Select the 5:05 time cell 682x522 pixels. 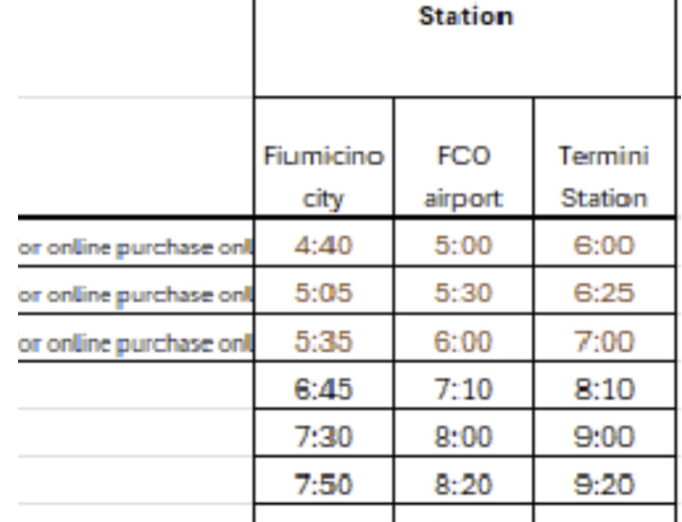click(x=324, y=295)
